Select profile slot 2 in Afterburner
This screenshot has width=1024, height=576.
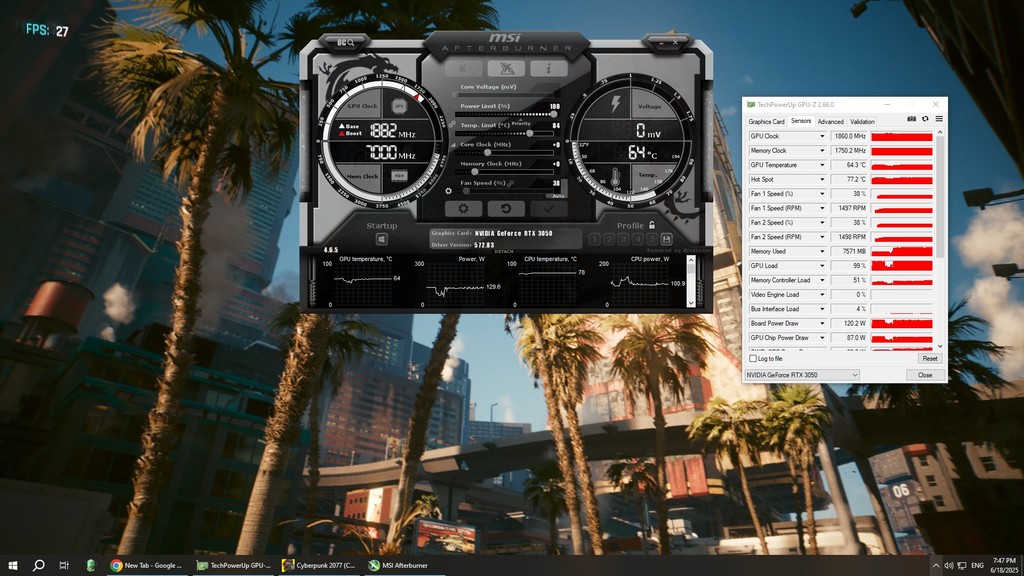coord(609,240)
